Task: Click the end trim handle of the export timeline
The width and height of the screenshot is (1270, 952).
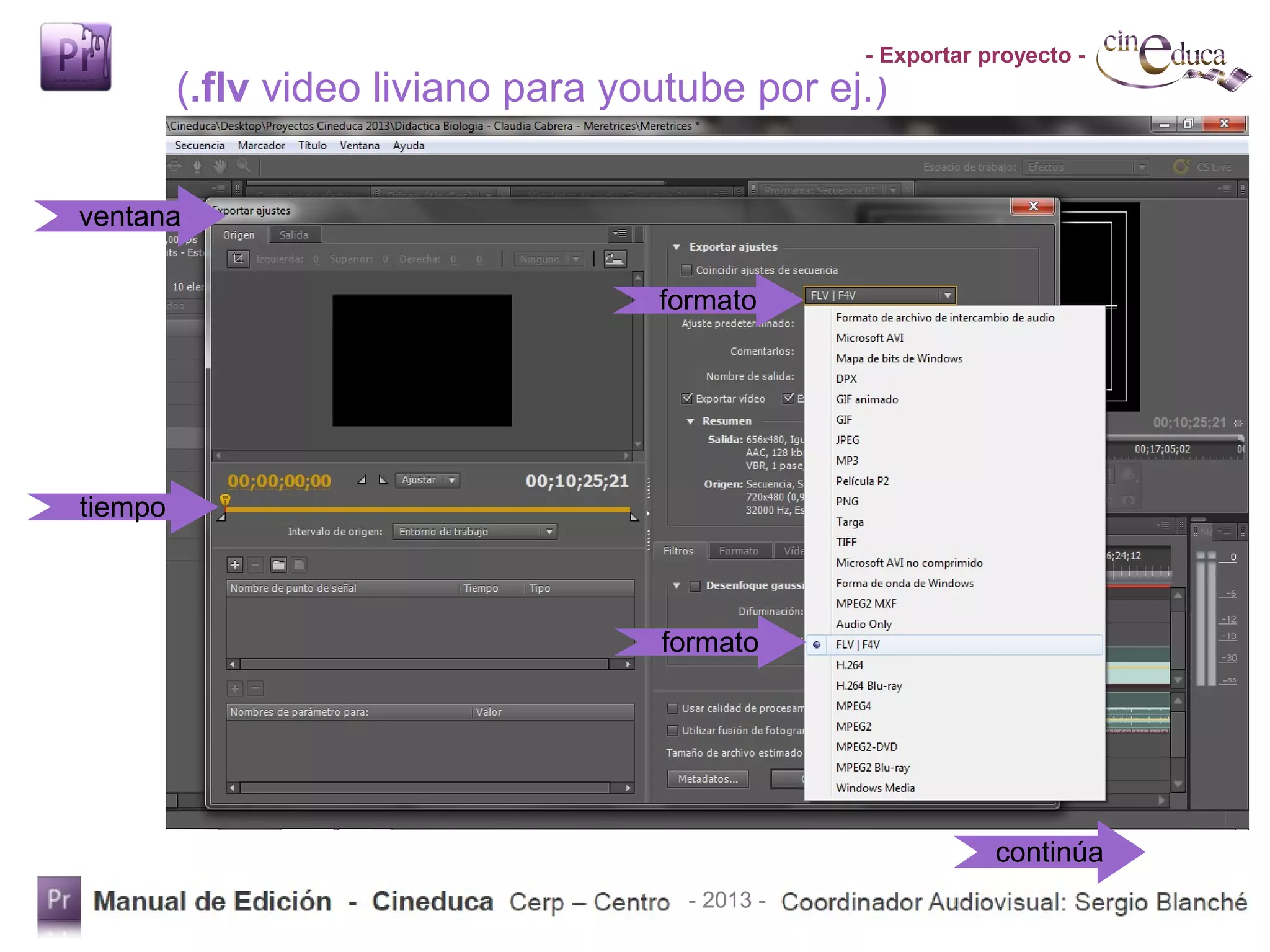Action: [634, 517]
